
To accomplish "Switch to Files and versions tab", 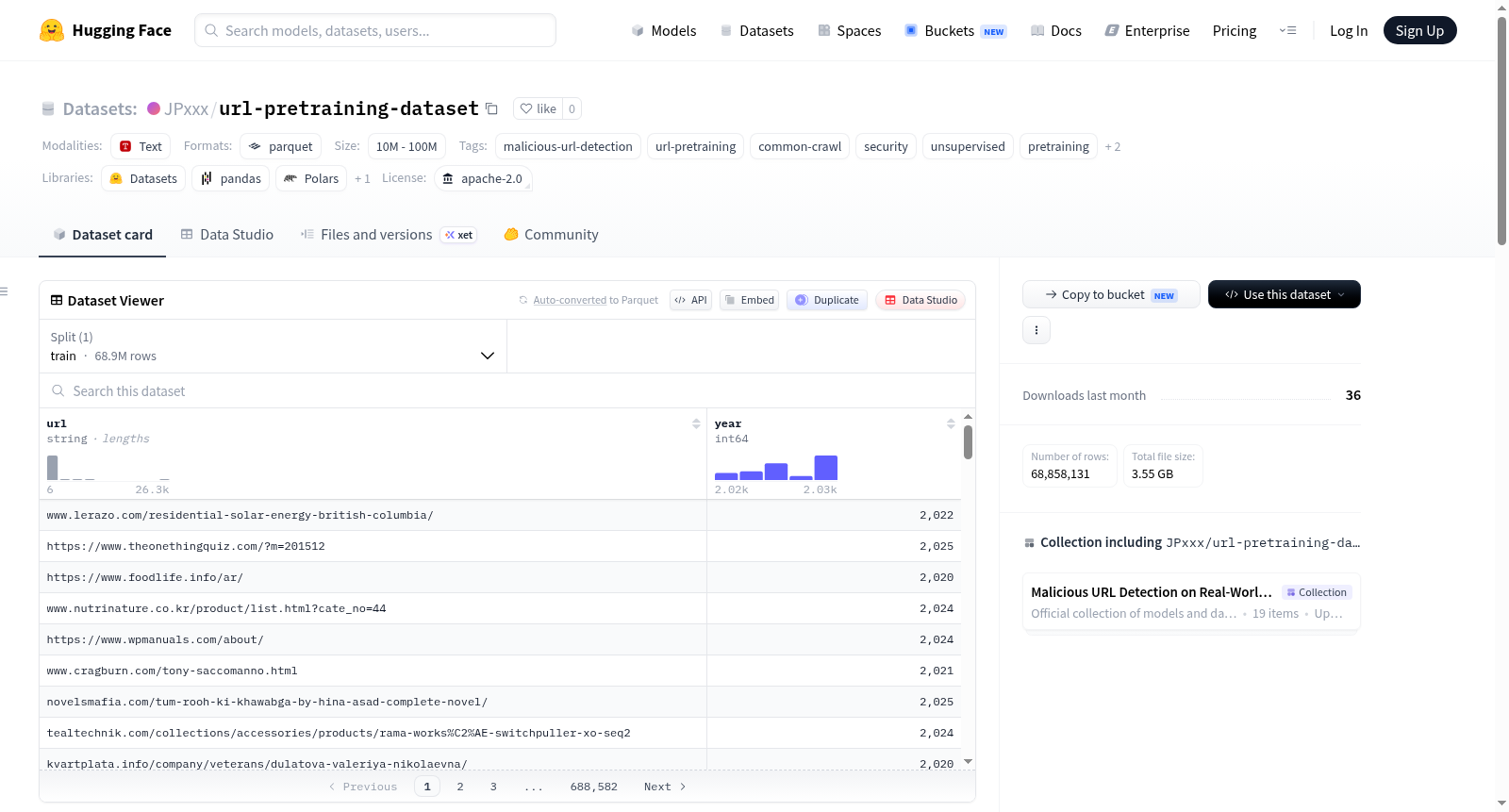I will click(389, 235).
